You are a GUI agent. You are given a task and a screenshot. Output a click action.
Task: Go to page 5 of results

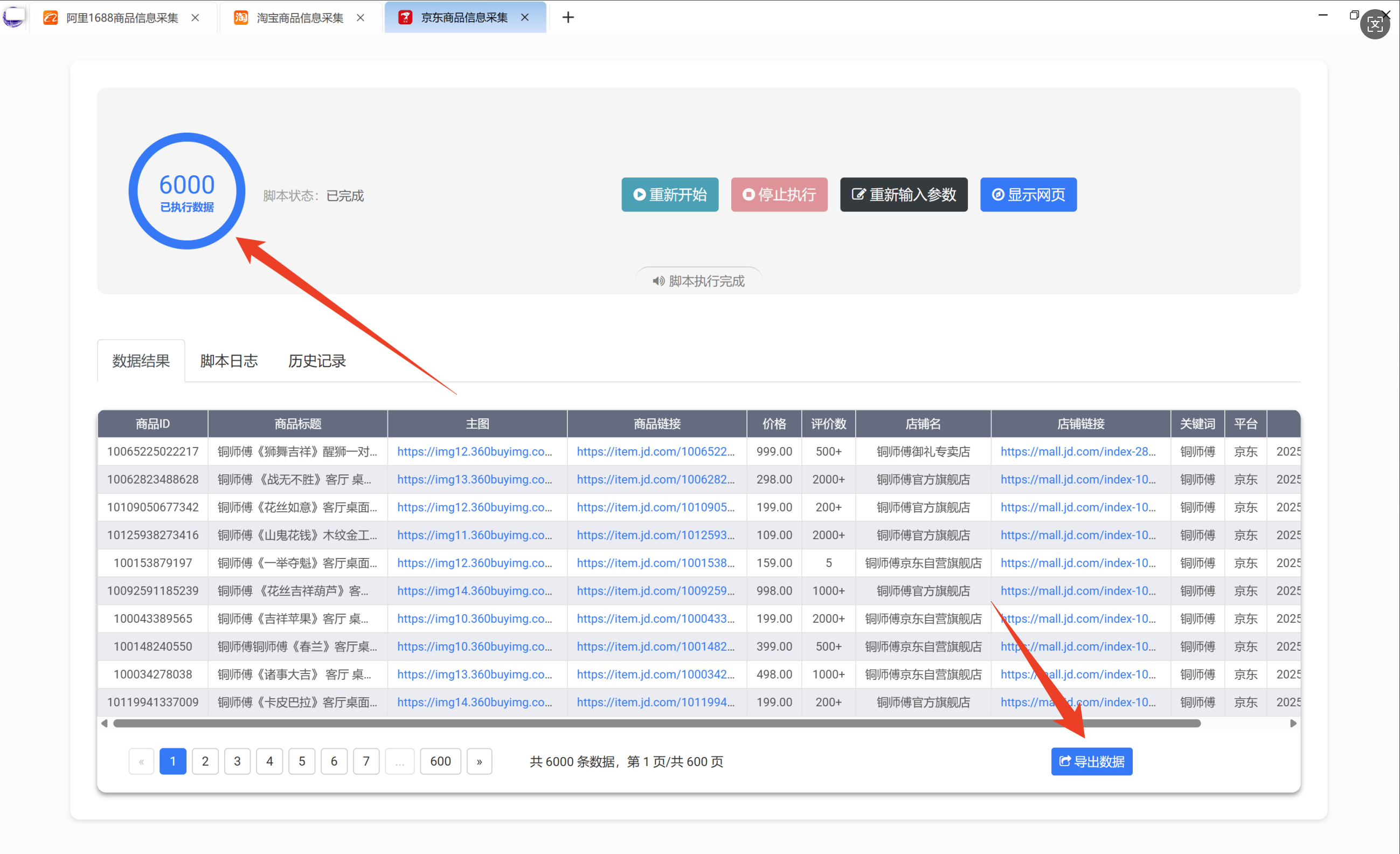pos(302,761)
